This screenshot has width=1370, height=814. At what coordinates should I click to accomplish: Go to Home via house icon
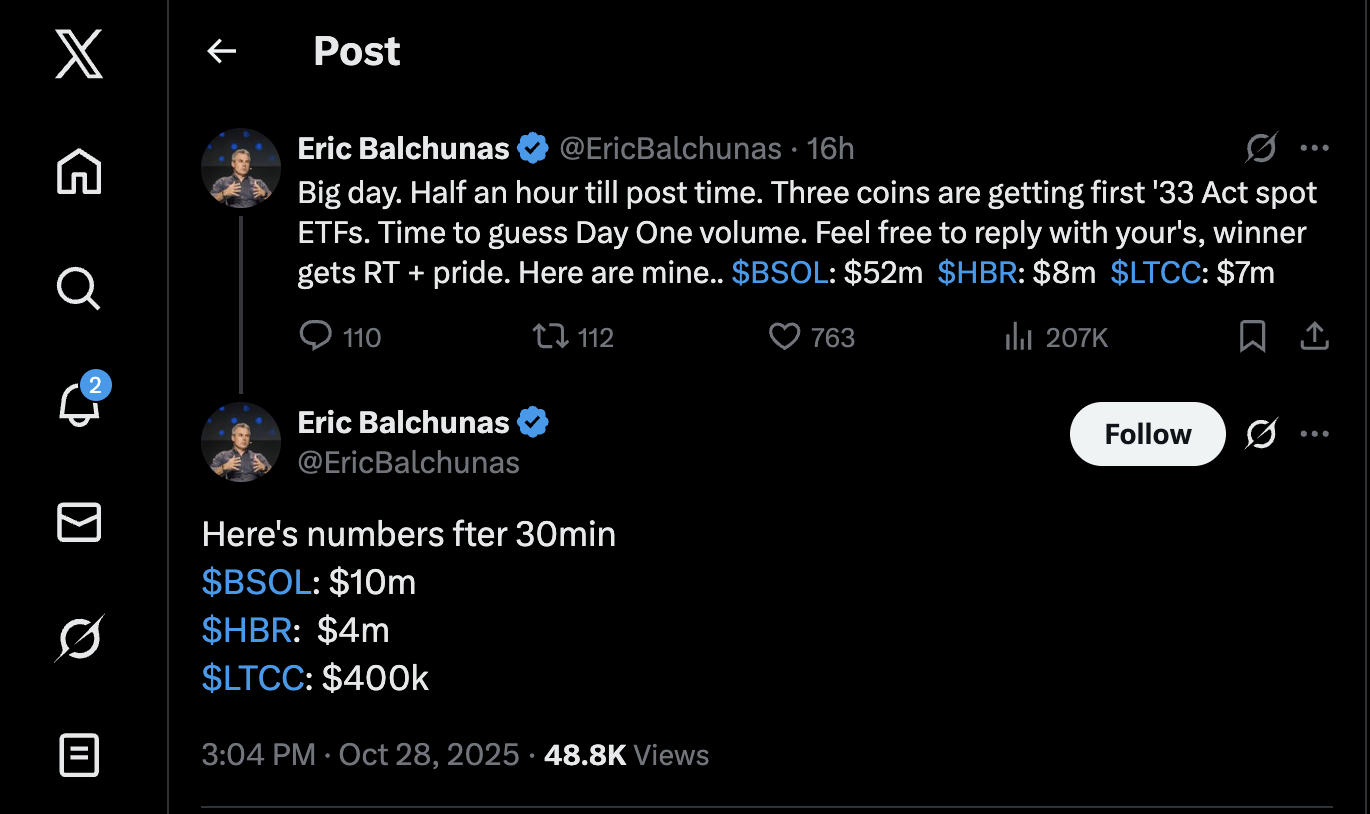(x=79, y=171)
